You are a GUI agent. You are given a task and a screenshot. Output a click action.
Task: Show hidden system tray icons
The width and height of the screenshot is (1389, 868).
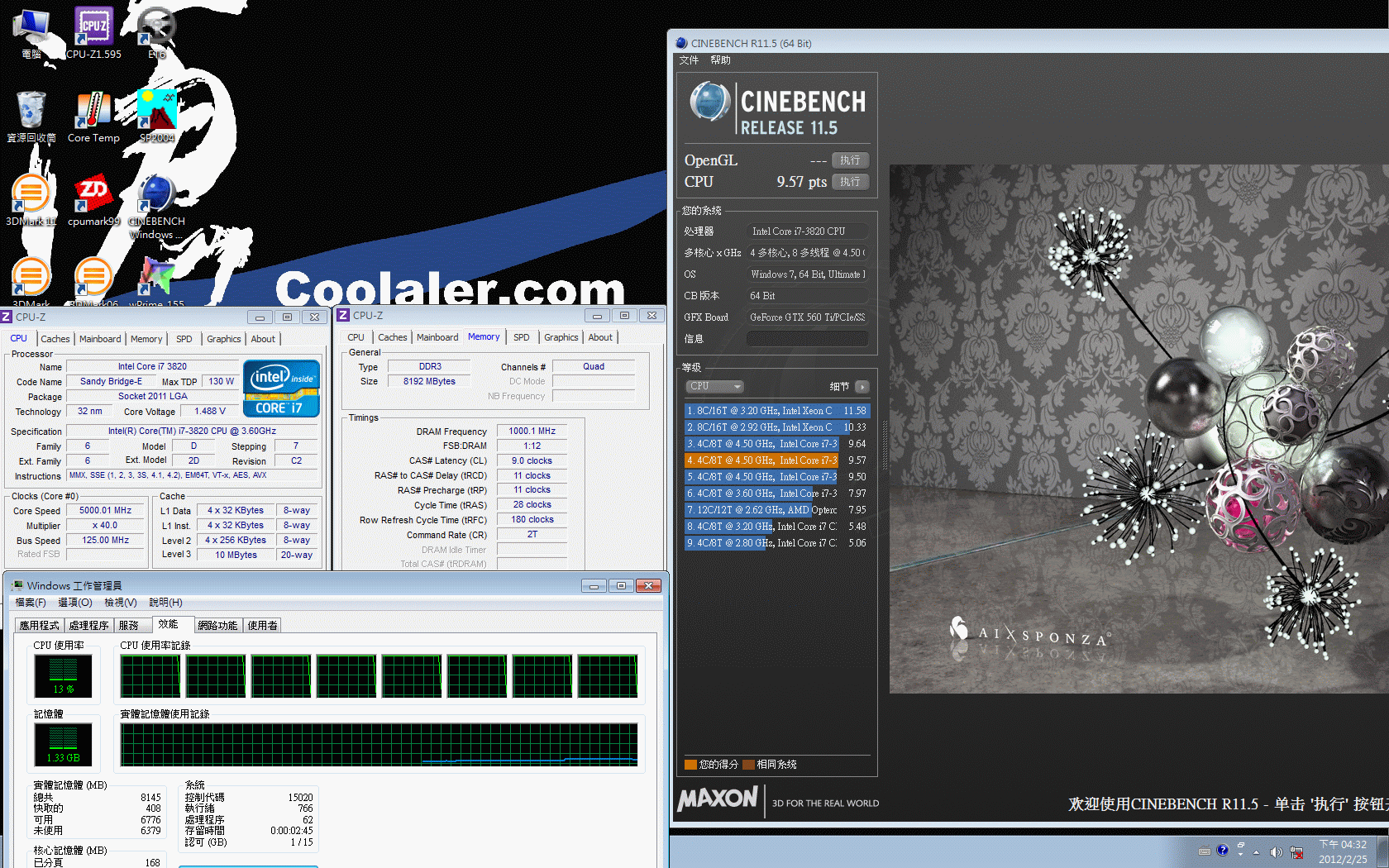[x=1256, y=852]
